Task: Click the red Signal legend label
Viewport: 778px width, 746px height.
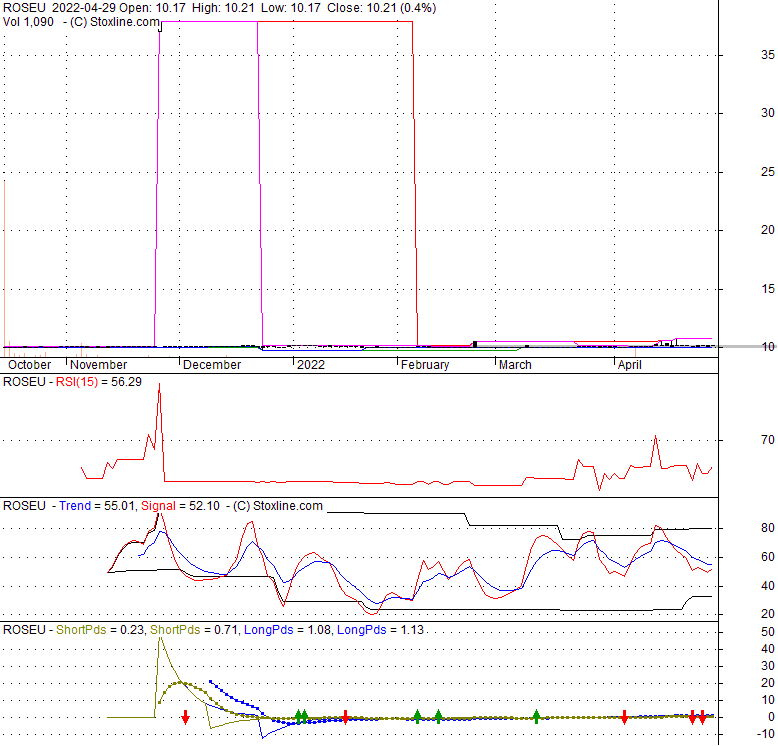Action: click(x=158, y=506)
